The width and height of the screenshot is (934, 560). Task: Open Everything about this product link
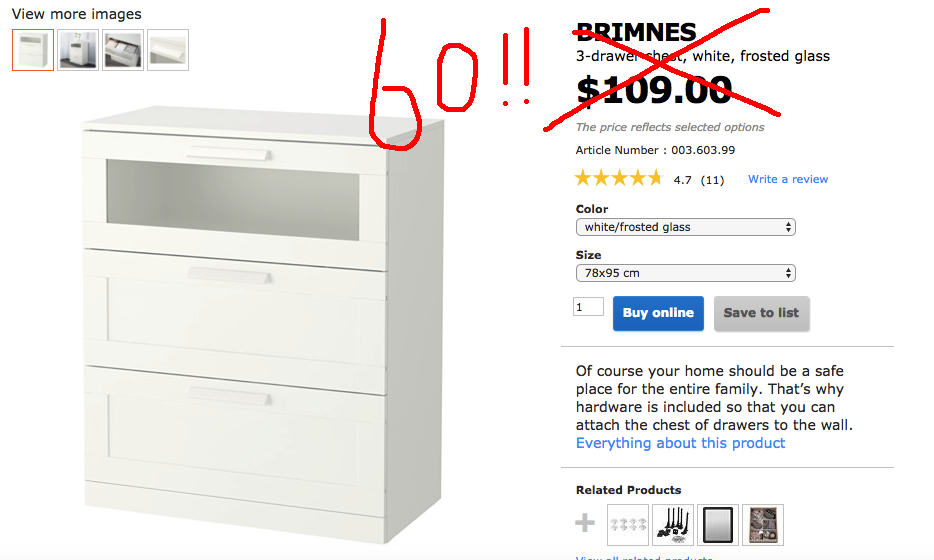click(x=680, y=443)
